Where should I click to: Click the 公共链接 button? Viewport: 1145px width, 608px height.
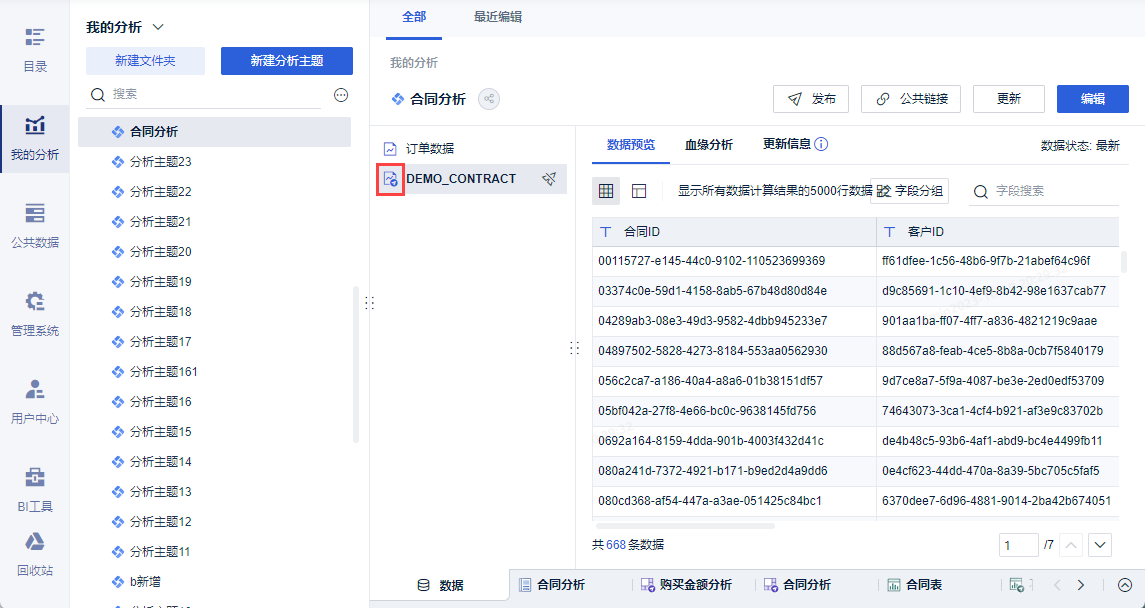pyautogui.click(x=911, y=99)
